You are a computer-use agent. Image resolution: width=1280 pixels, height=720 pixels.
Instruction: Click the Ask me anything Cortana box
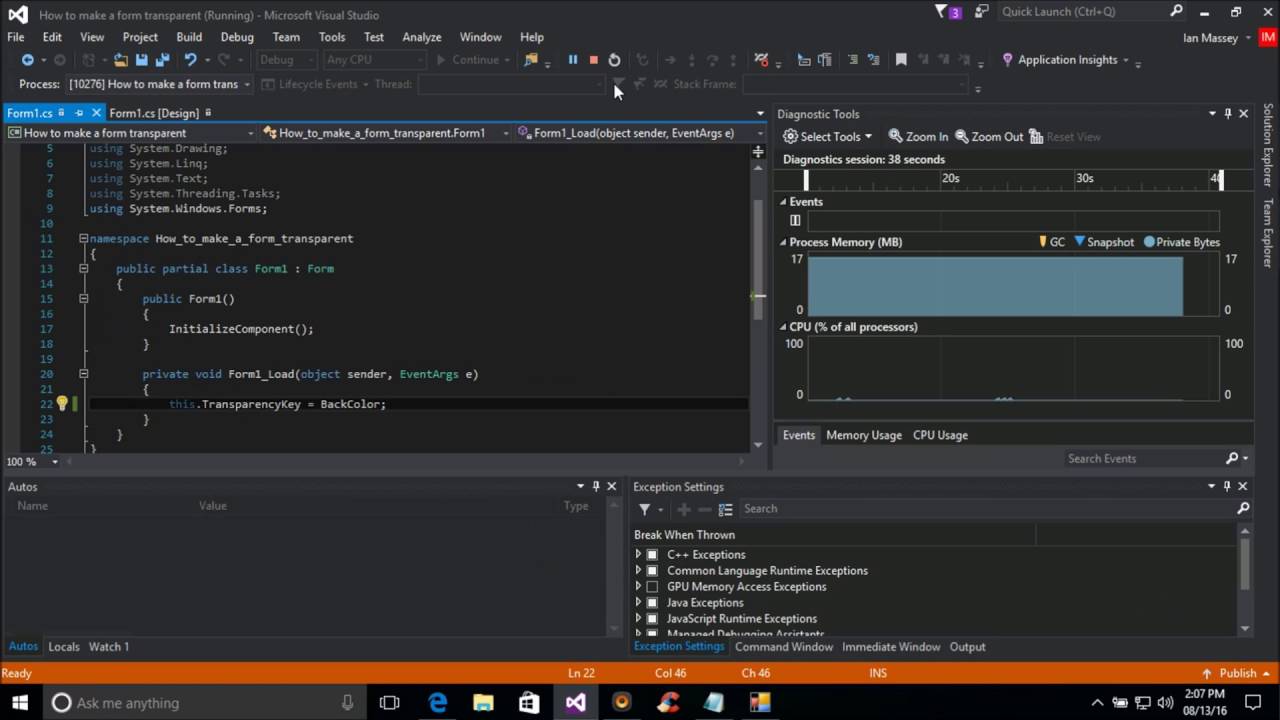tap(204, 703)
